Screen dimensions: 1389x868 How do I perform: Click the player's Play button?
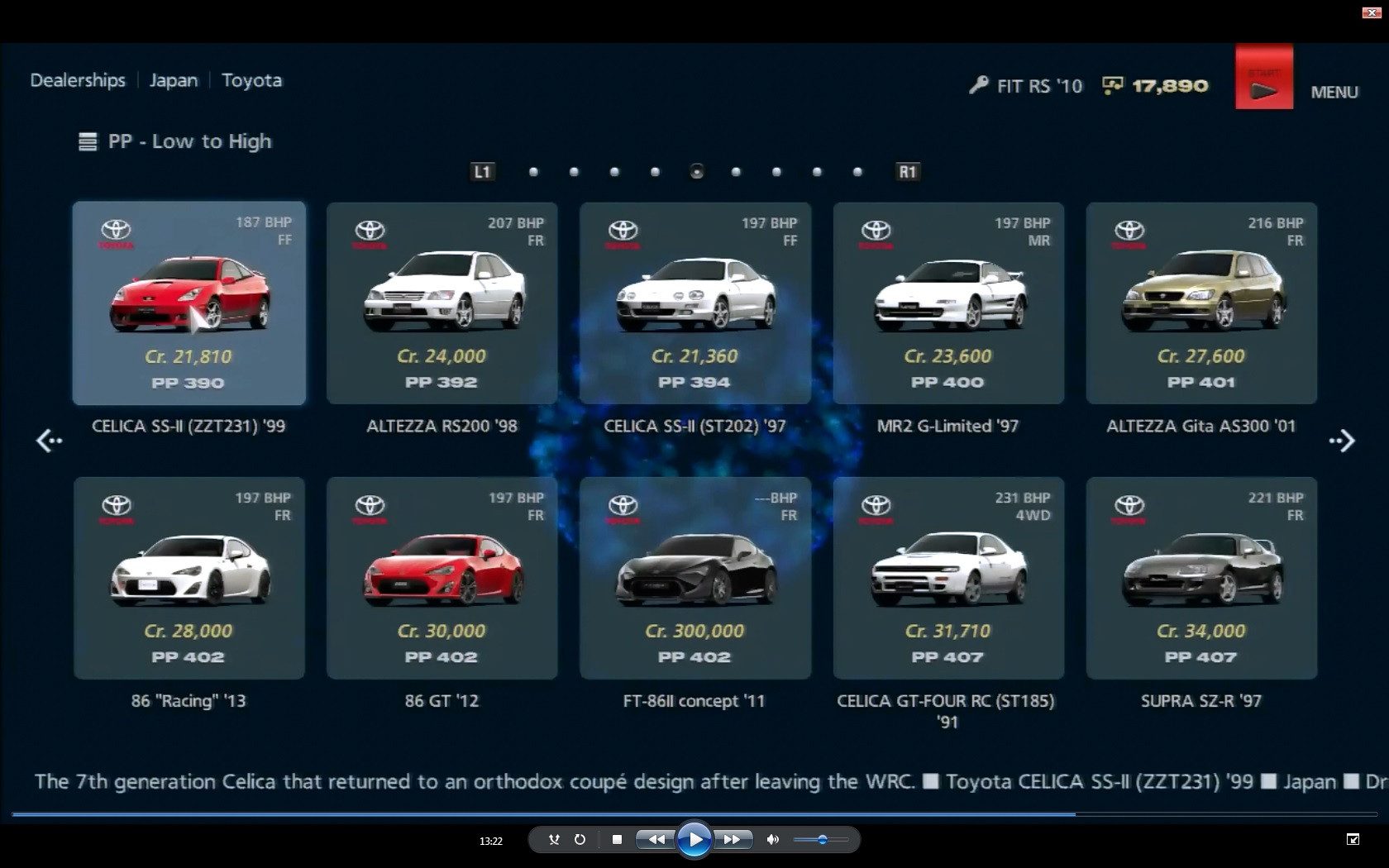tap(694, 840)
